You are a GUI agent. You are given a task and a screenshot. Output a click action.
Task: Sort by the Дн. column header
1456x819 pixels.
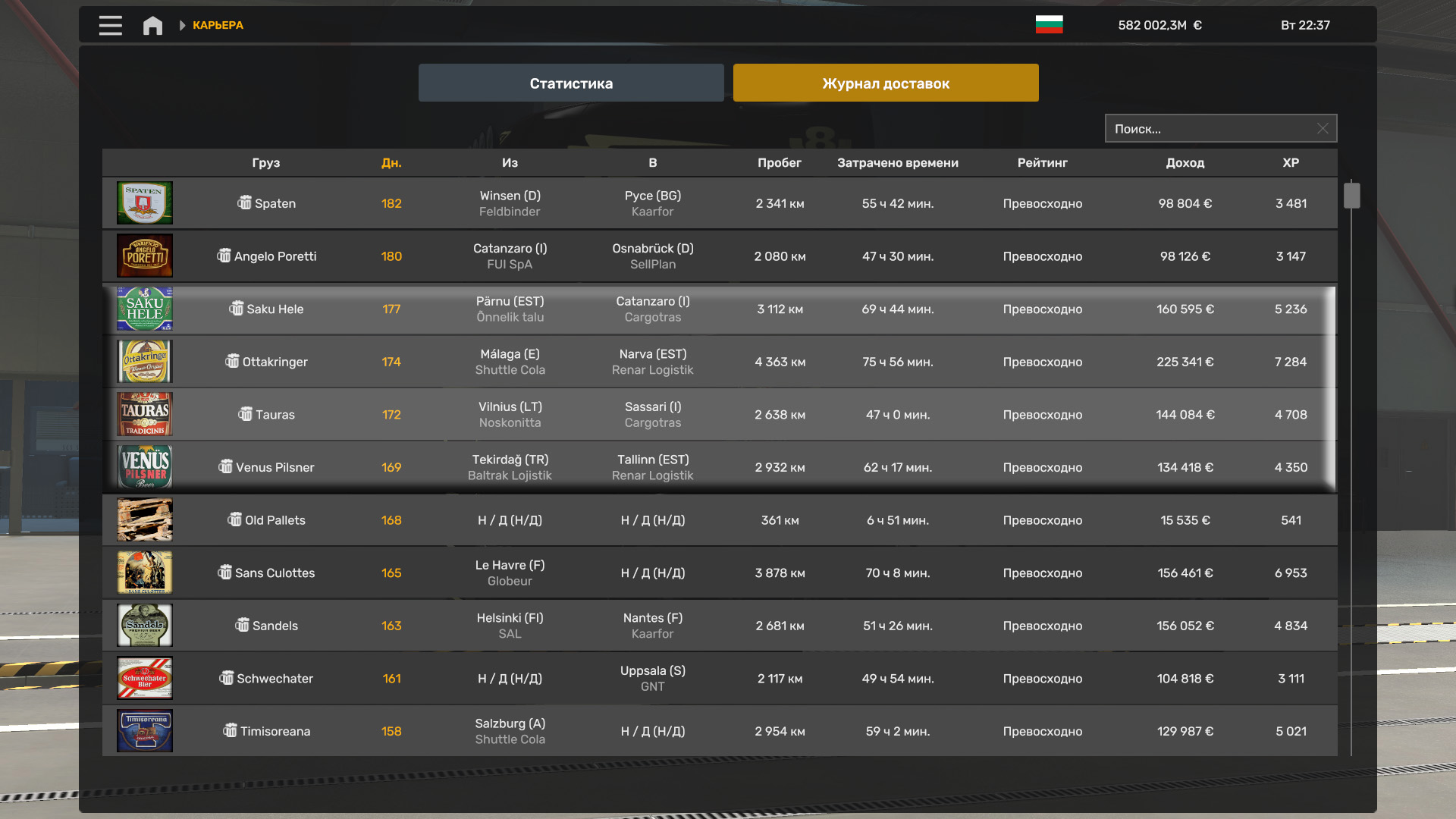coord(391,162)
